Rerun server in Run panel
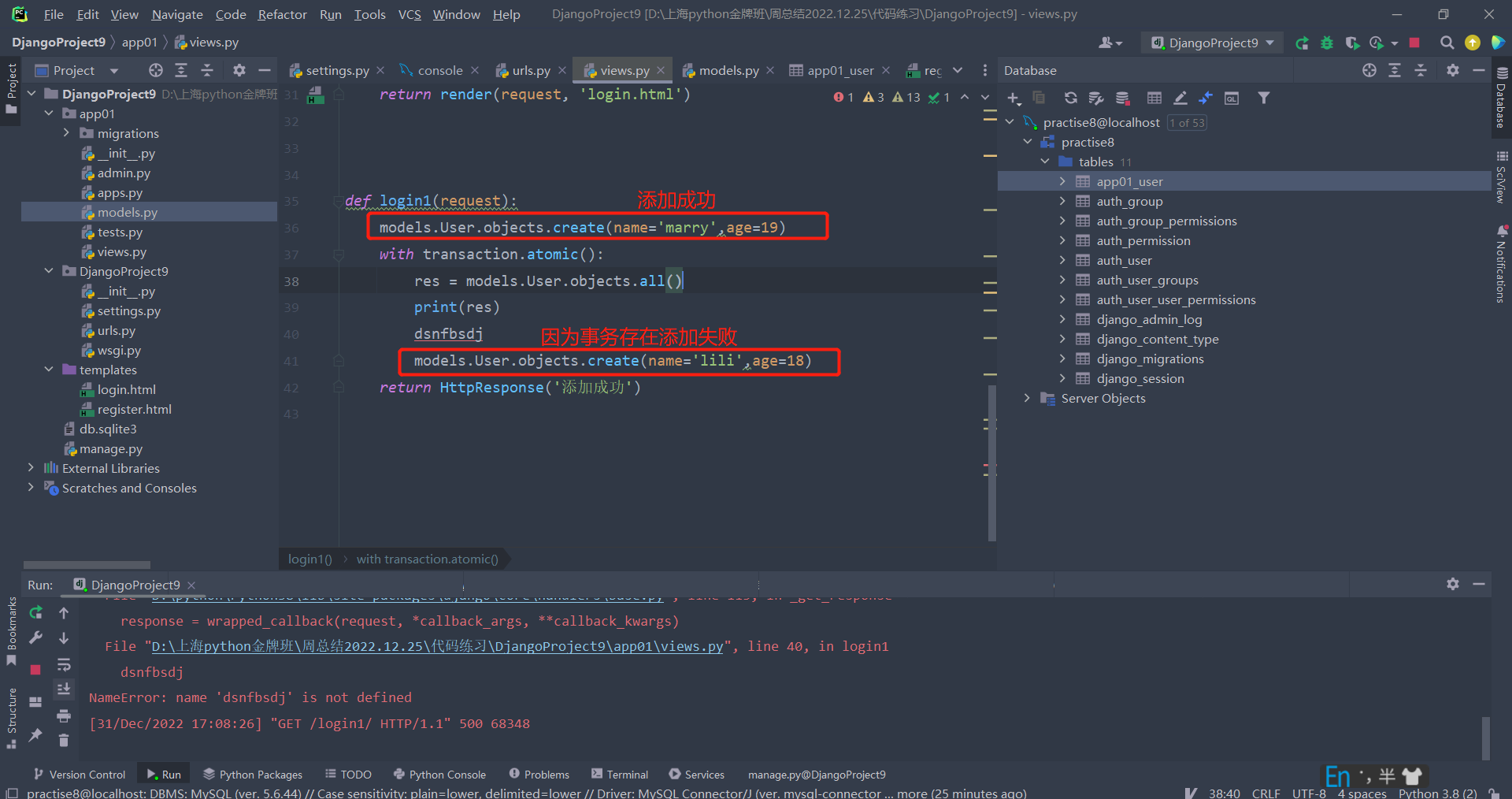 pos(35,612)
